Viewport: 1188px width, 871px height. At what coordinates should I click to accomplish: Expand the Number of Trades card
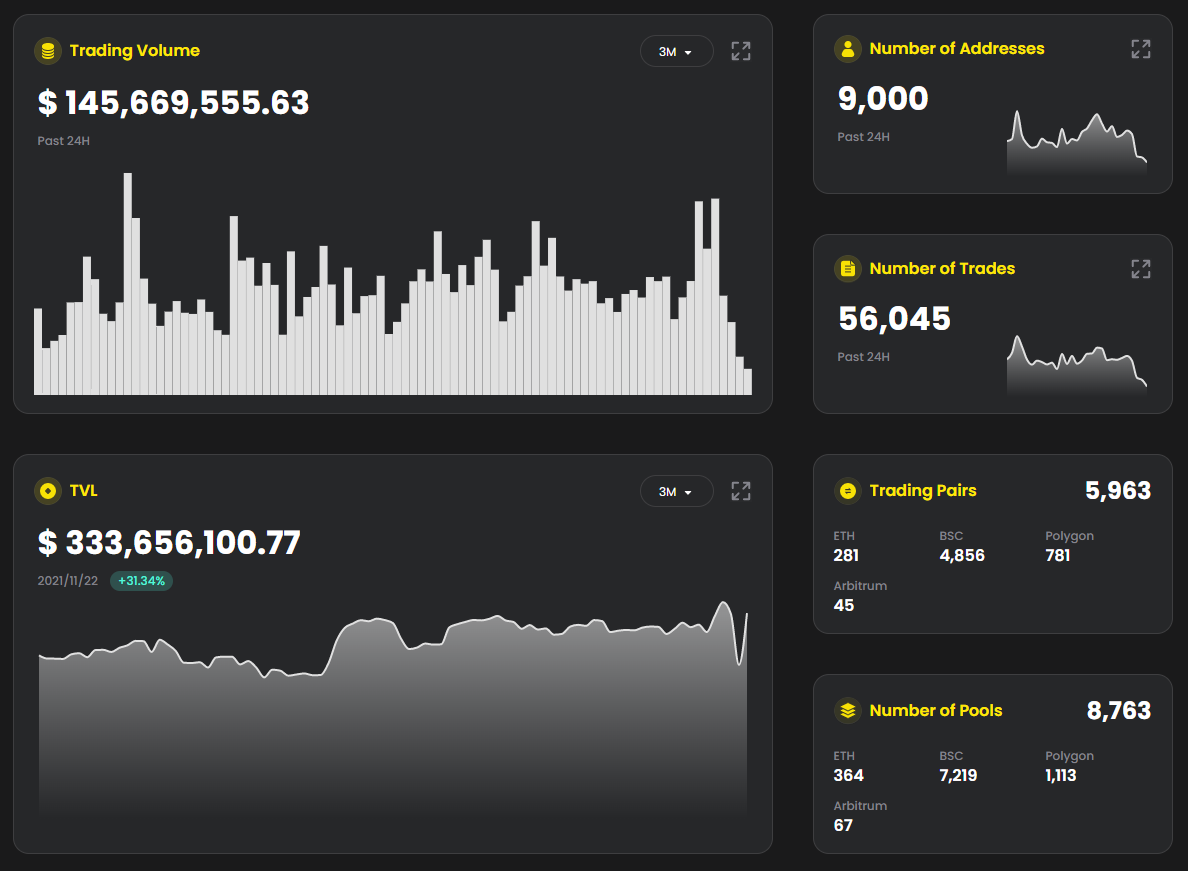coord(1140,269)
